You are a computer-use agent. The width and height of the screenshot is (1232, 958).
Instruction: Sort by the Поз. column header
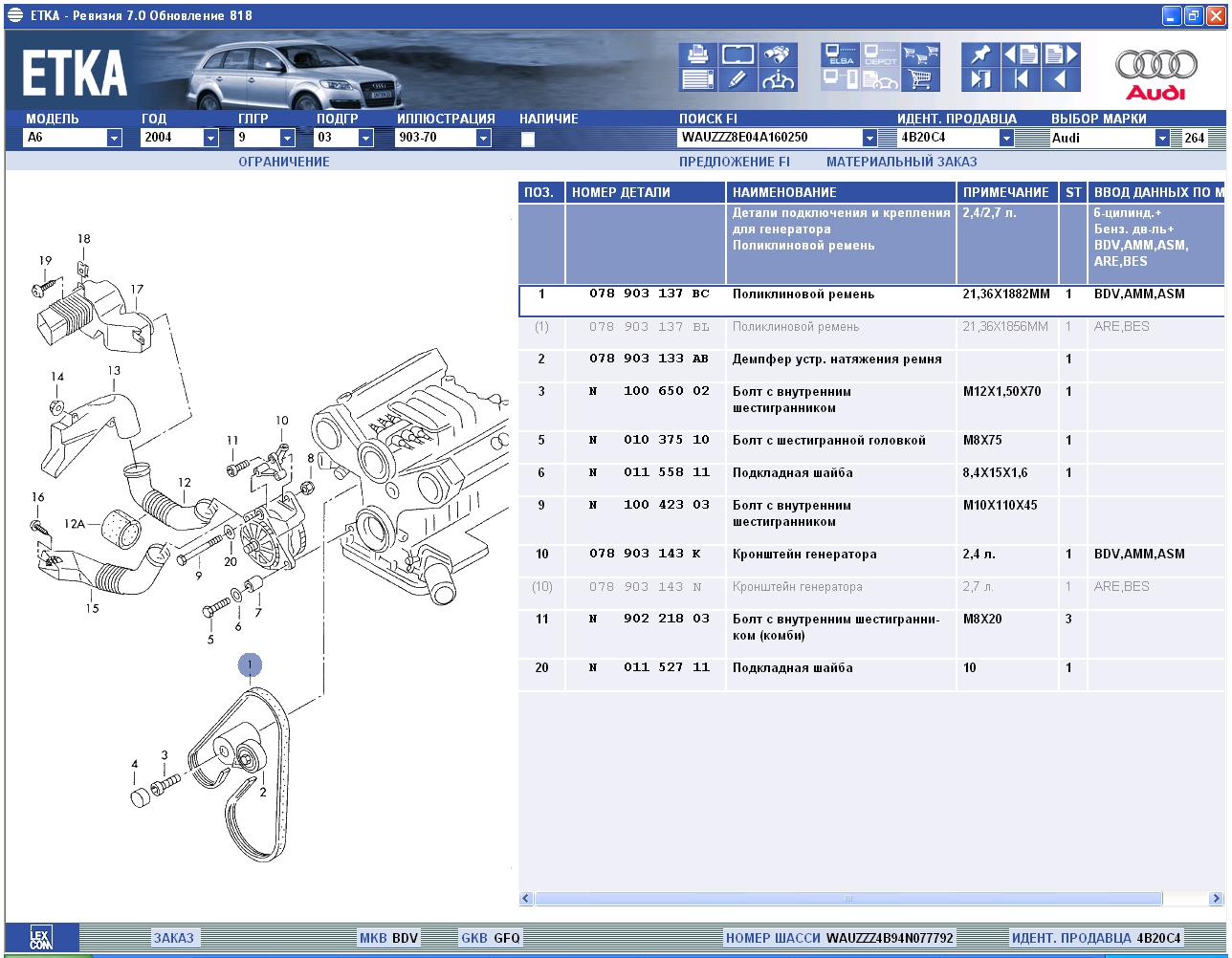(541, 192)
